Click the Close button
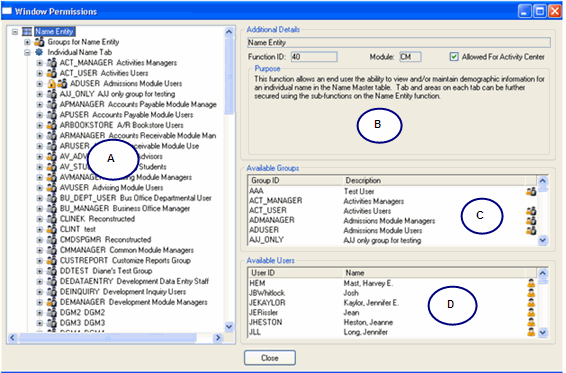 (270, 358)
